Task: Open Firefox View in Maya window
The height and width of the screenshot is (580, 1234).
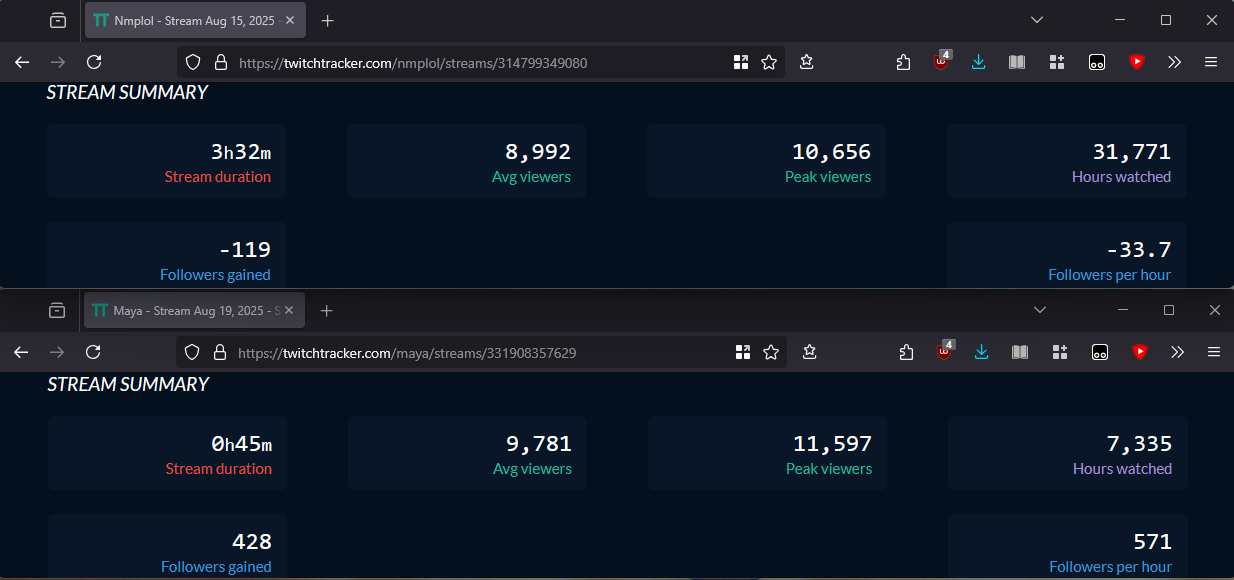Action: click(x=57, y=311)
